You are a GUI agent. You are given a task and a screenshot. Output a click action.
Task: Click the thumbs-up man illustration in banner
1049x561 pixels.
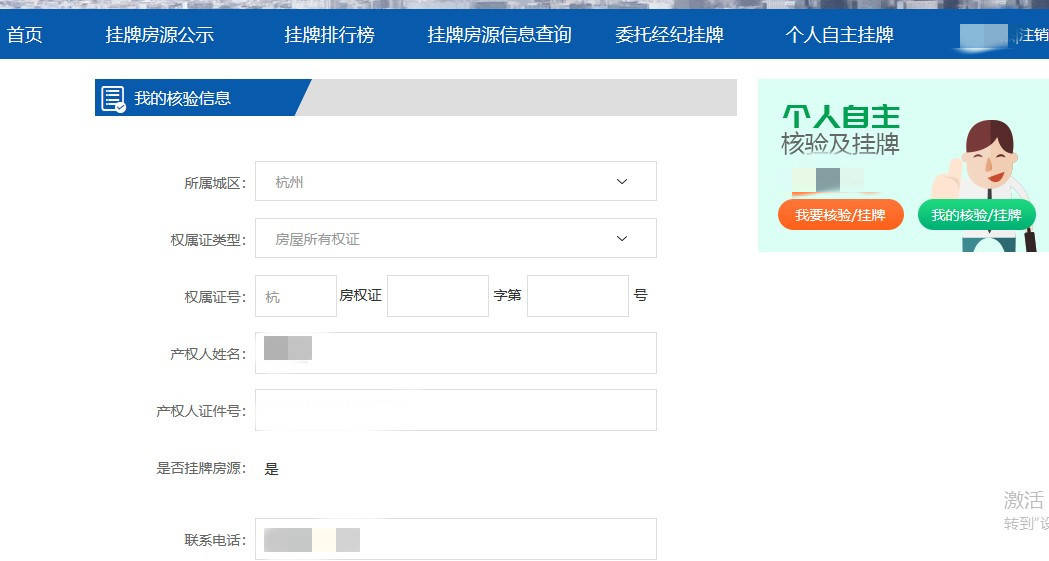point(983,185)
